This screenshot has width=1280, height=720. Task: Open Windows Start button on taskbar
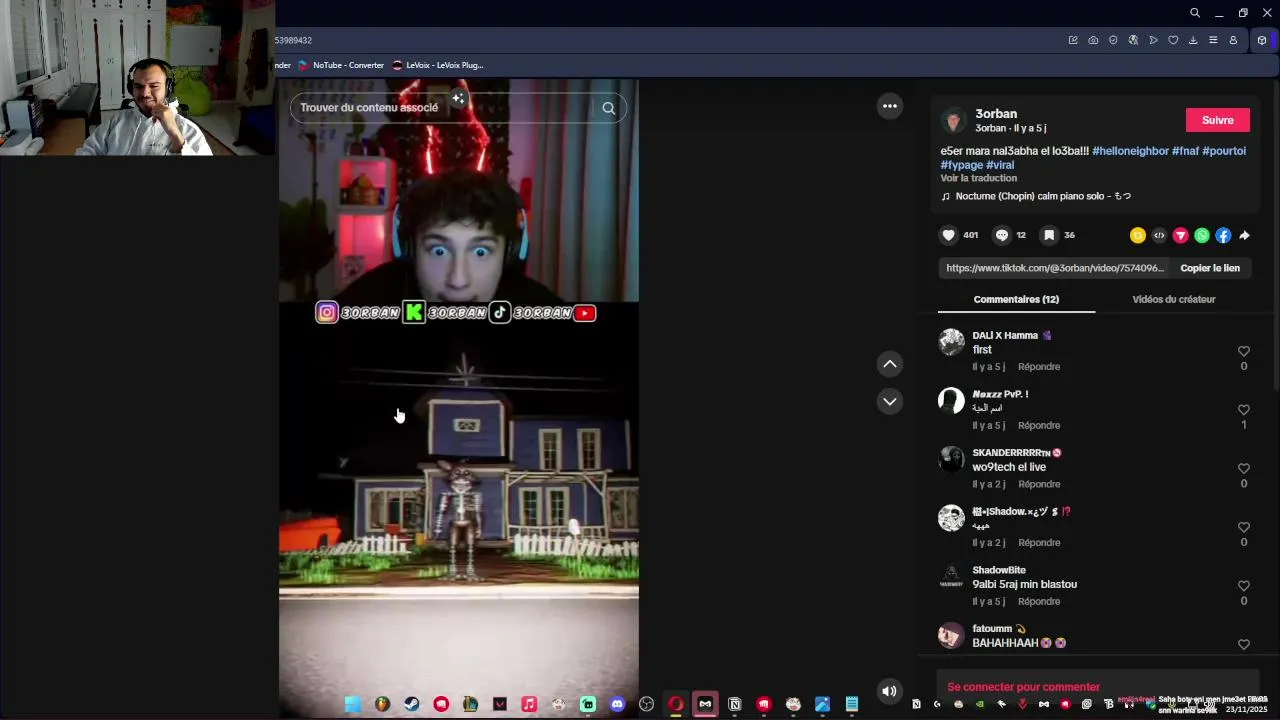(353, 704)
